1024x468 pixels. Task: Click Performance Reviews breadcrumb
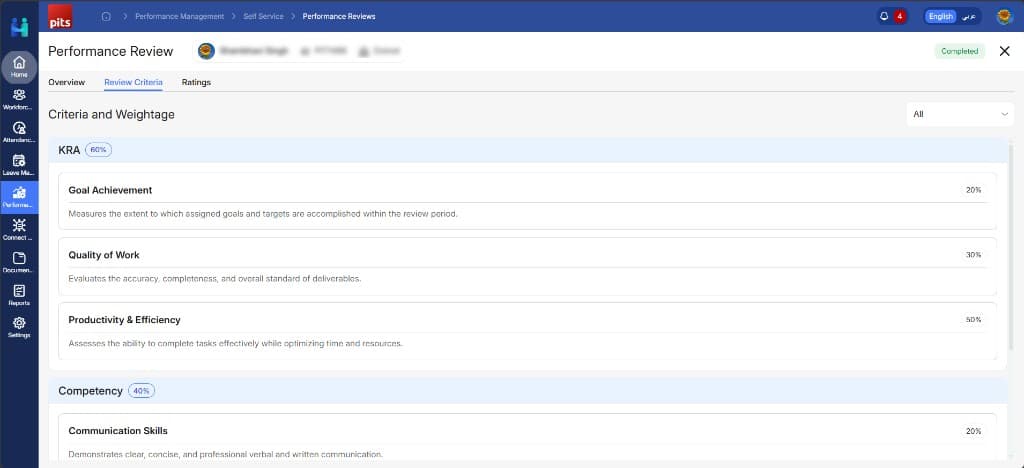pyautogui.click(x=339, y=16)
